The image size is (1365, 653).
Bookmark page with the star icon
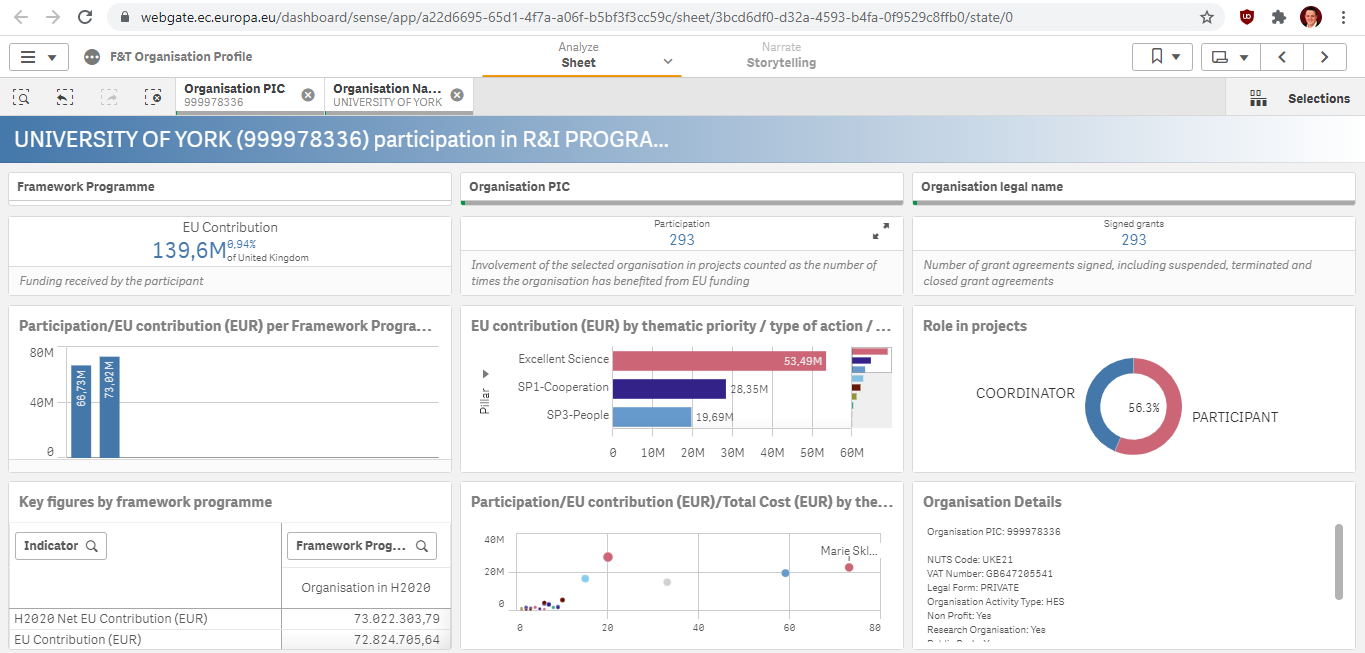point(1207,17)
